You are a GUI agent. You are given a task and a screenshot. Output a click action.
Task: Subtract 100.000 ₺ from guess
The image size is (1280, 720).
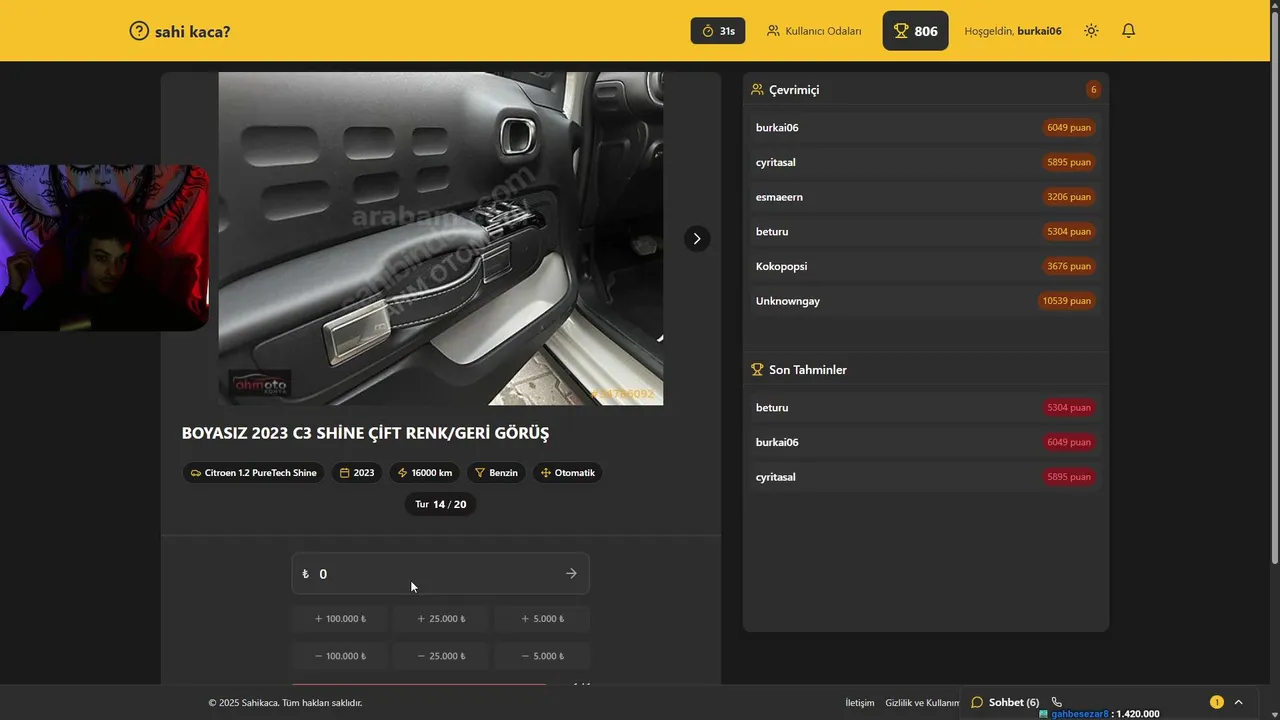tap(340, 656)
